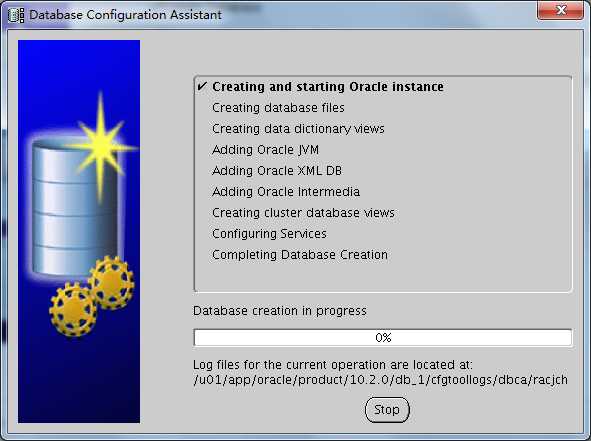This screenshot has height=441, width=591.
Task: Select 'Completing Database Creation' step
Action: [x=300, y=255]
